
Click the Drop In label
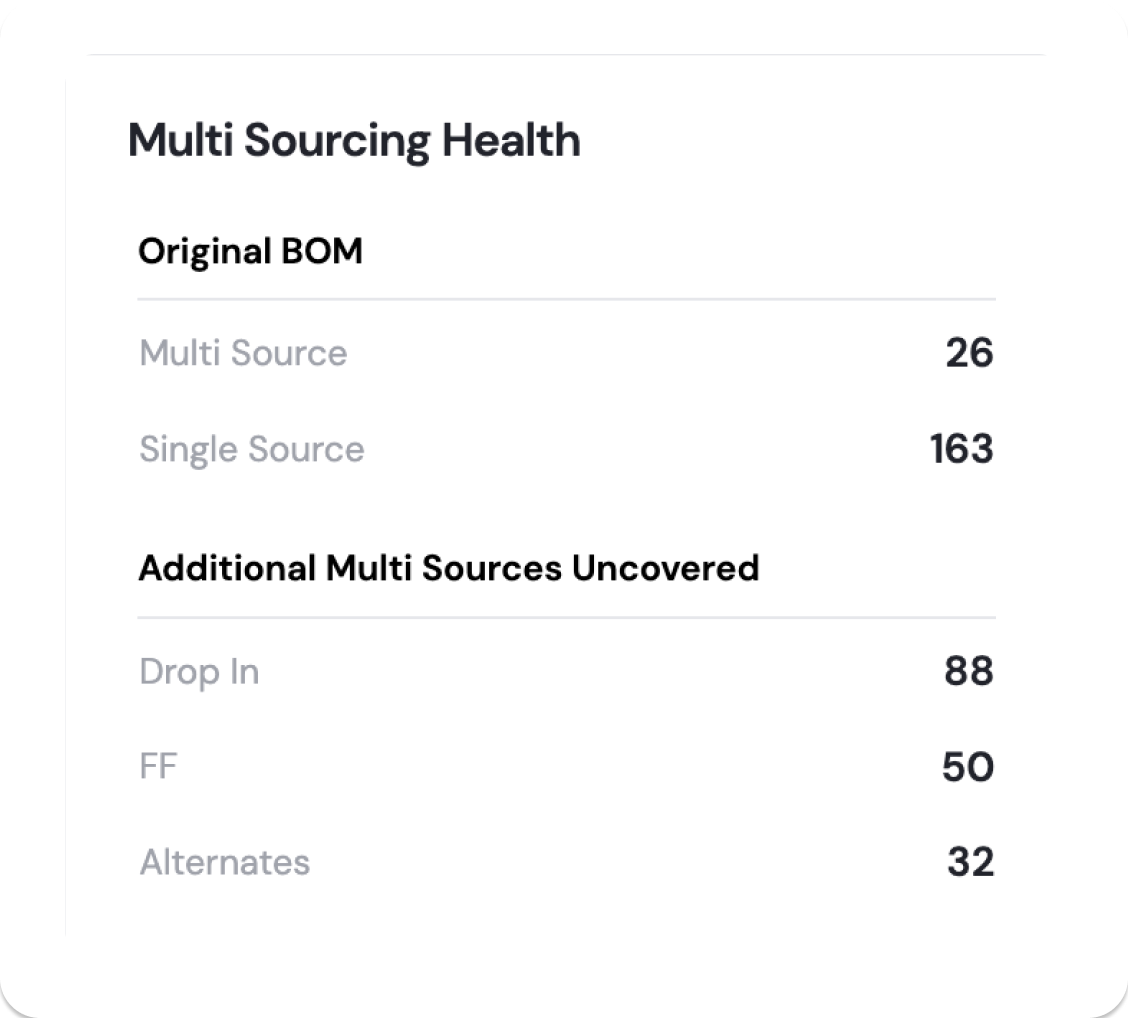click(x=199, y=671)
